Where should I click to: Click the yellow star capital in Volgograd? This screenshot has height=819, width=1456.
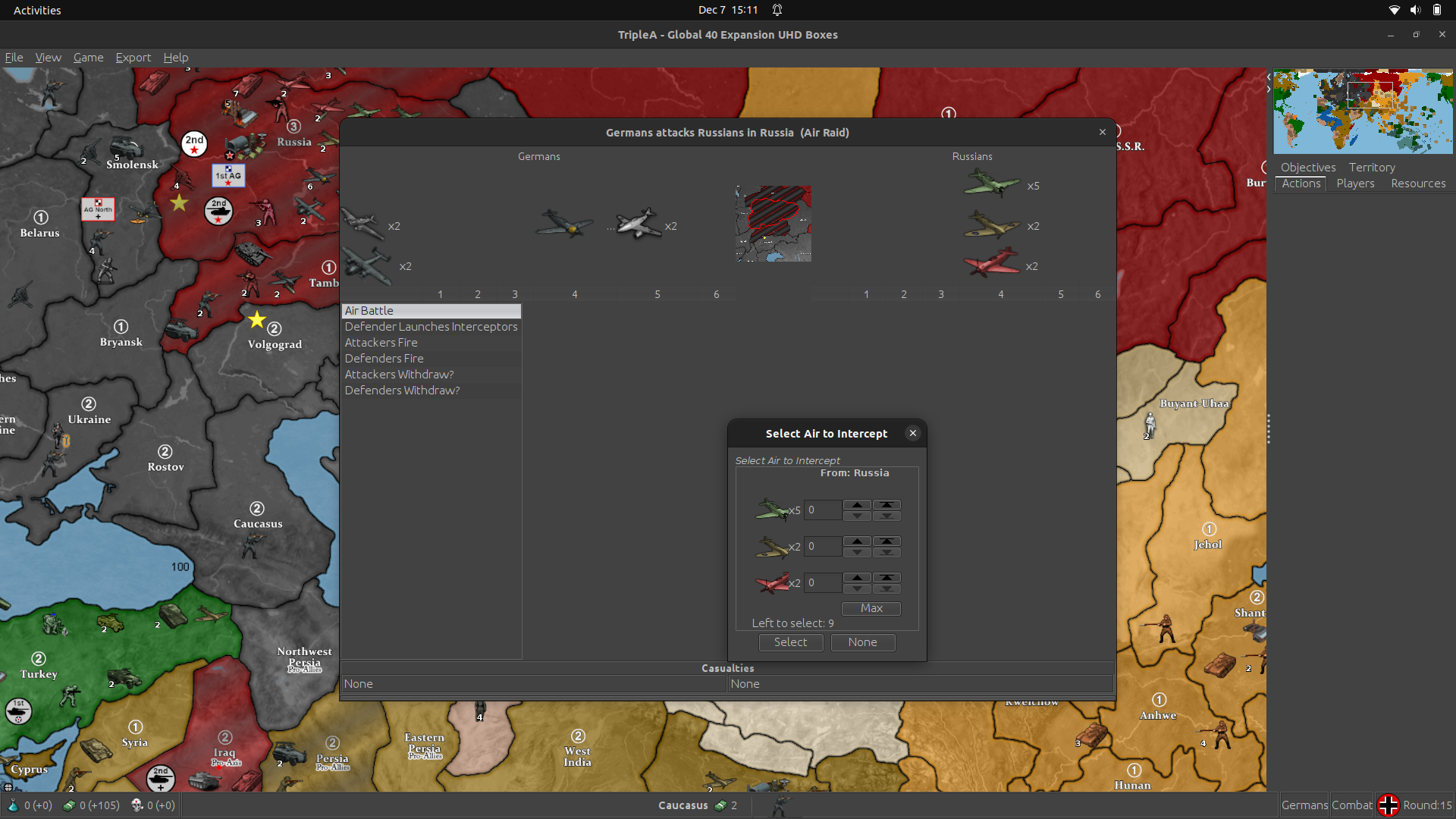pyautogui.click(x=257, y=319)
